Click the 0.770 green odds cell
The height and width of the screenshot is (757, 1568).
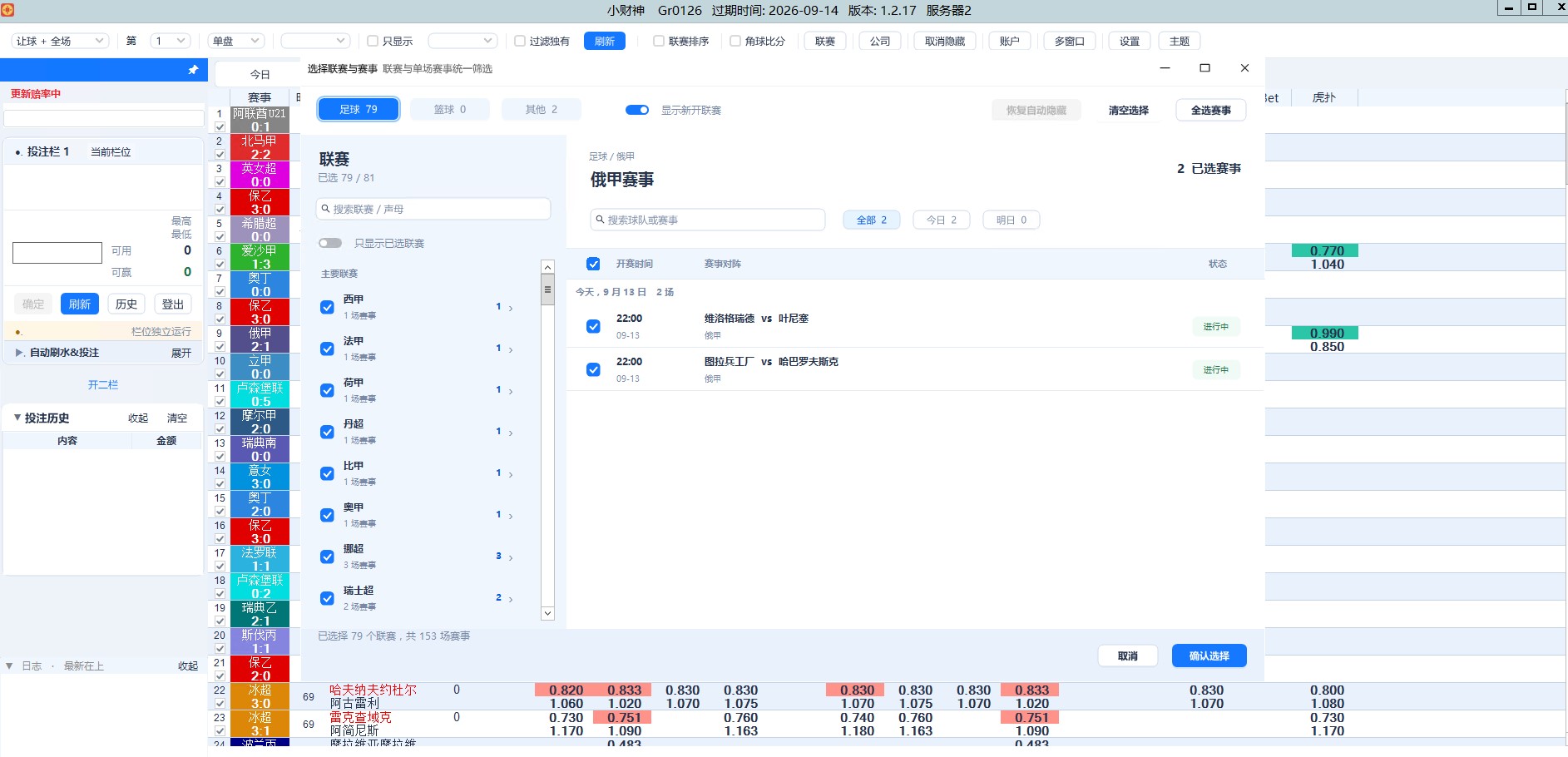(x=1325, y=250)
